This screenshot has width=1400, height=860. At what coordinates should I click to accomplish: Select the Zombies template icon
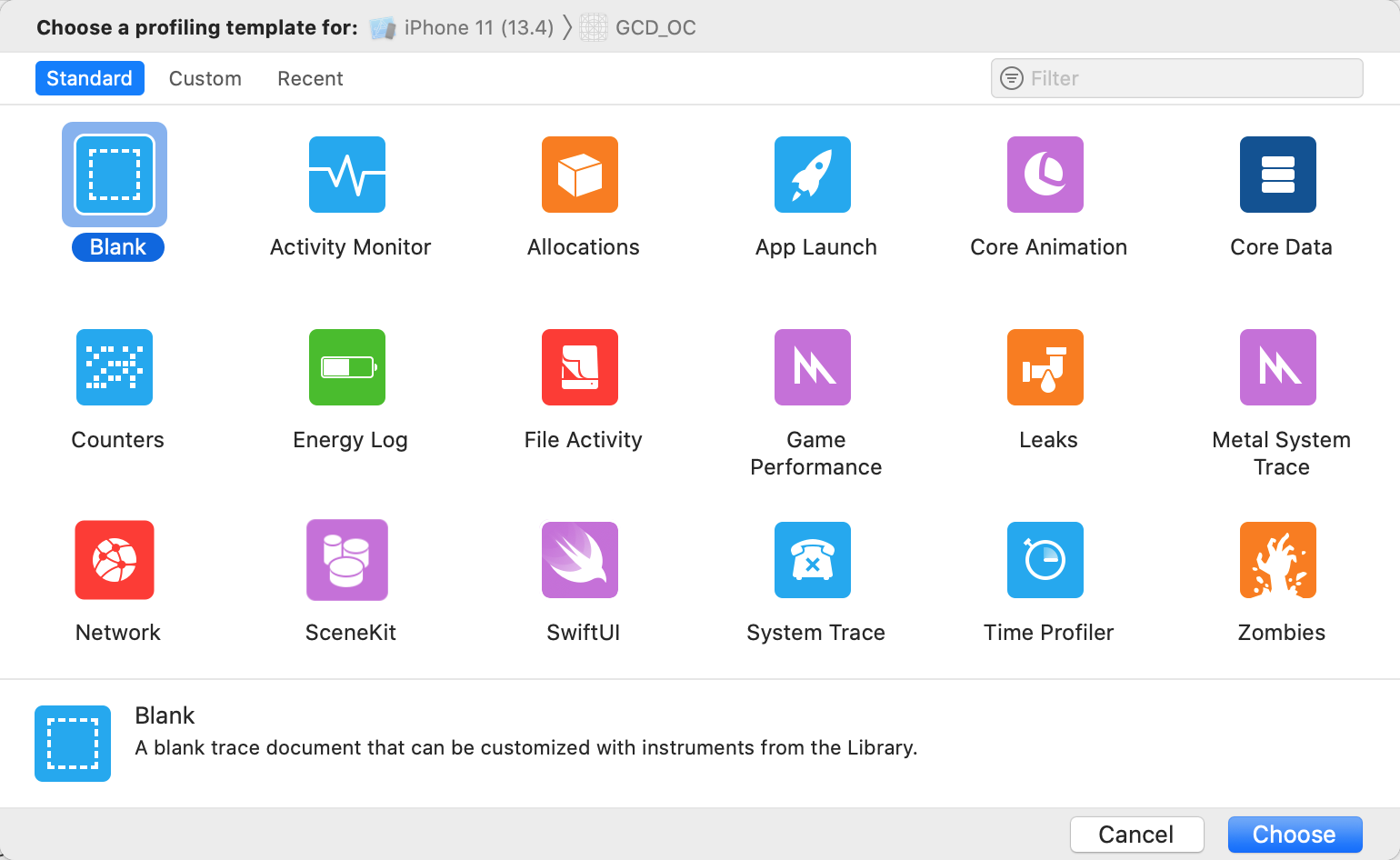(x=1278, y=560)
